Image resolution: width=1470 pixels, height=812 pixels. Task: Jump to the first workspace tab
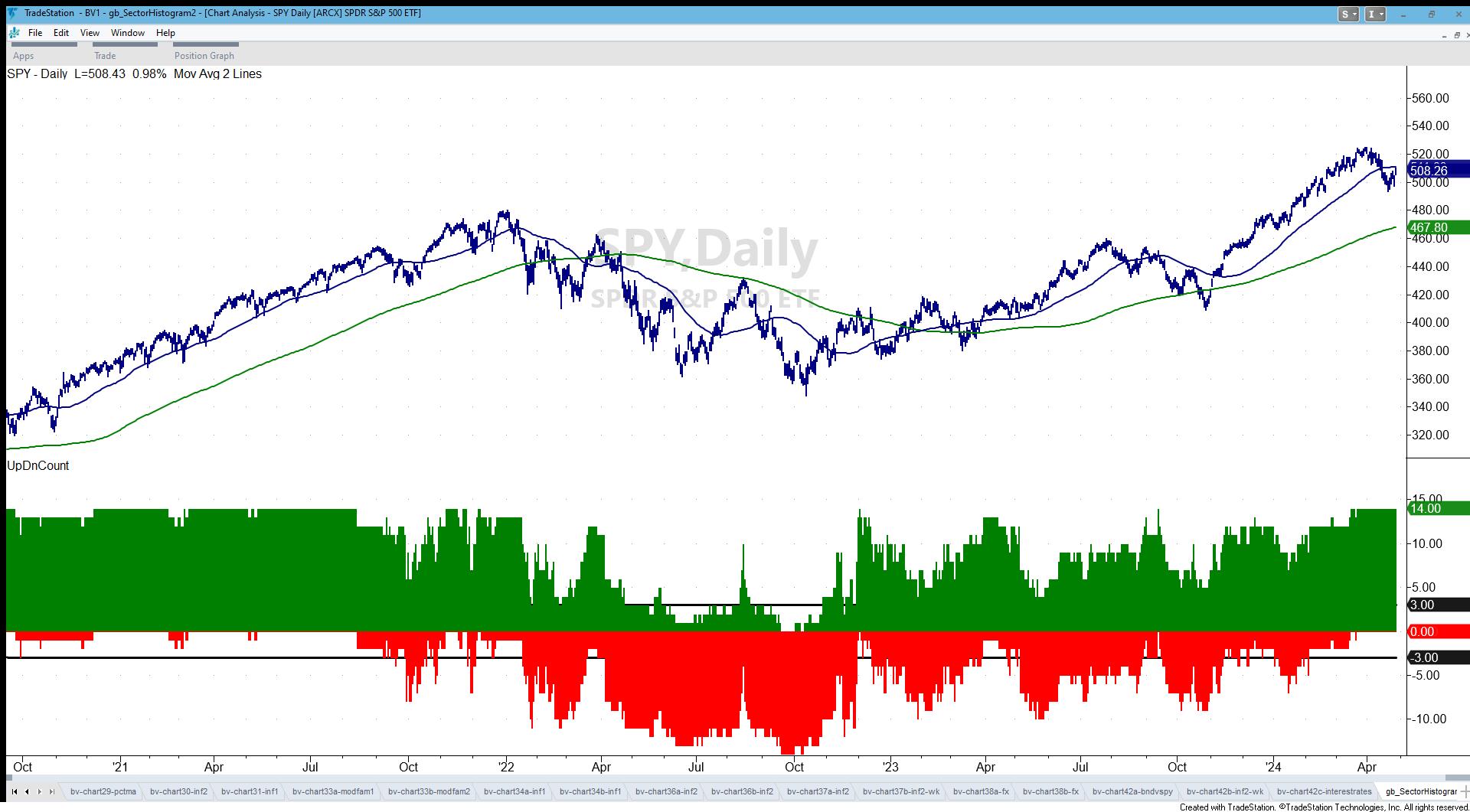(14, 791)
